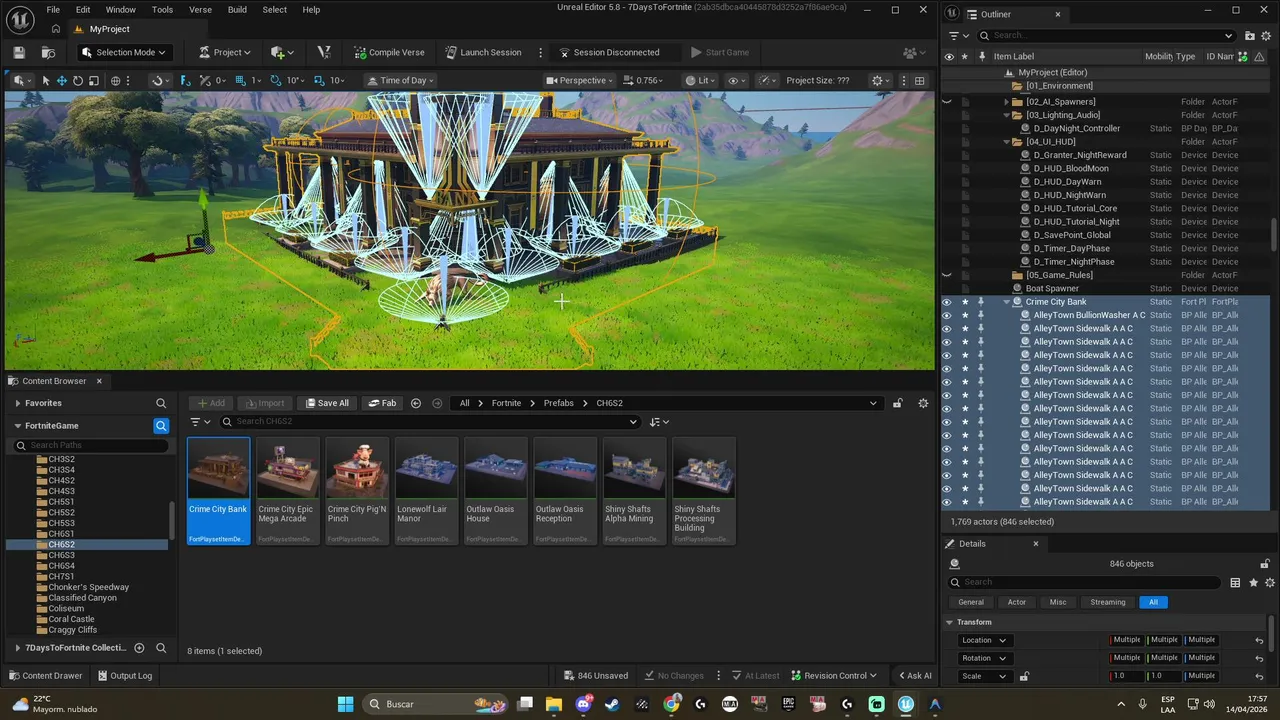Select the General filter tab in Details

point(971,602)
